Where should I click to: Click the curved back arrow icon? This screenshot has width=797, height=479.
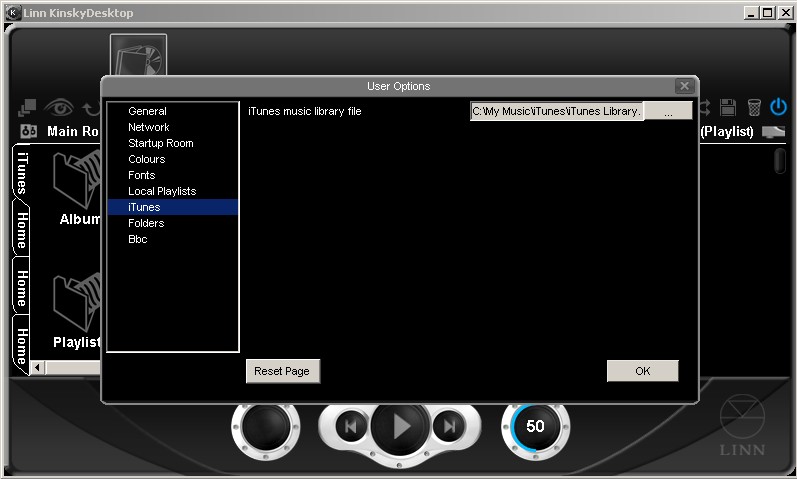[x=91, y=108]
